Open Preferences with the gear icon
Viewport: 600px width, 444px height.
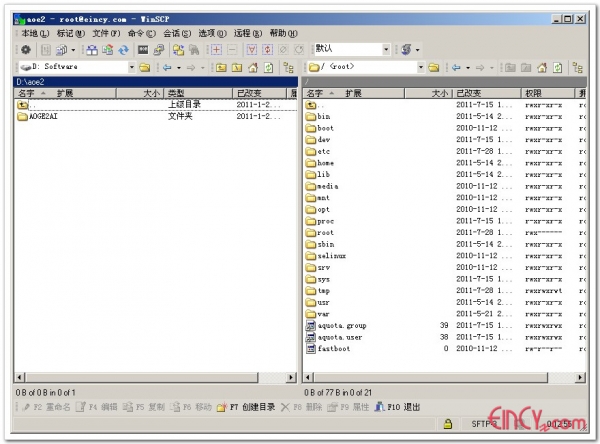(26, 49)
